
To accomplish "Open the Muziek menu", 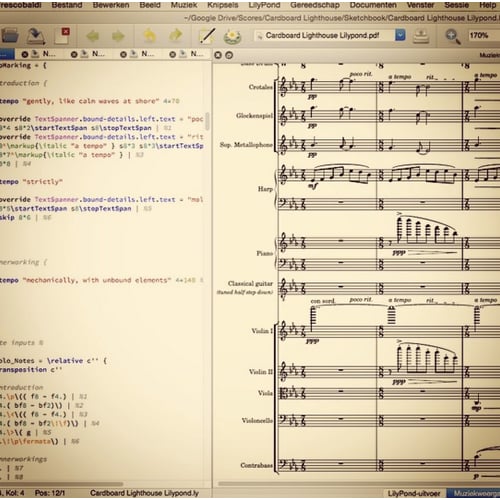I will pos(184,5).
